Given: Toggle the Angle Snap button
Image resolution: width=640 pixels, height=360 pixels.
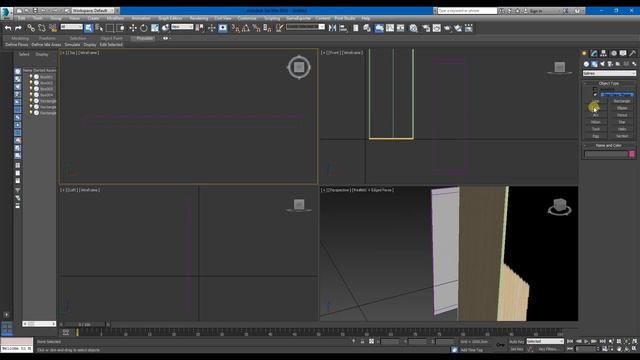Looking at the screenshot, I should [246, 28].
